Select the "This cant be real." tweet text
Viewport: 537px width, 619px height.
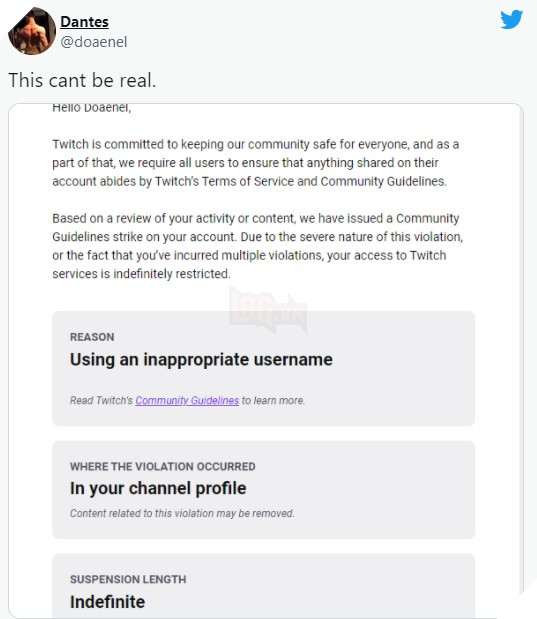[x=82, y=80]
